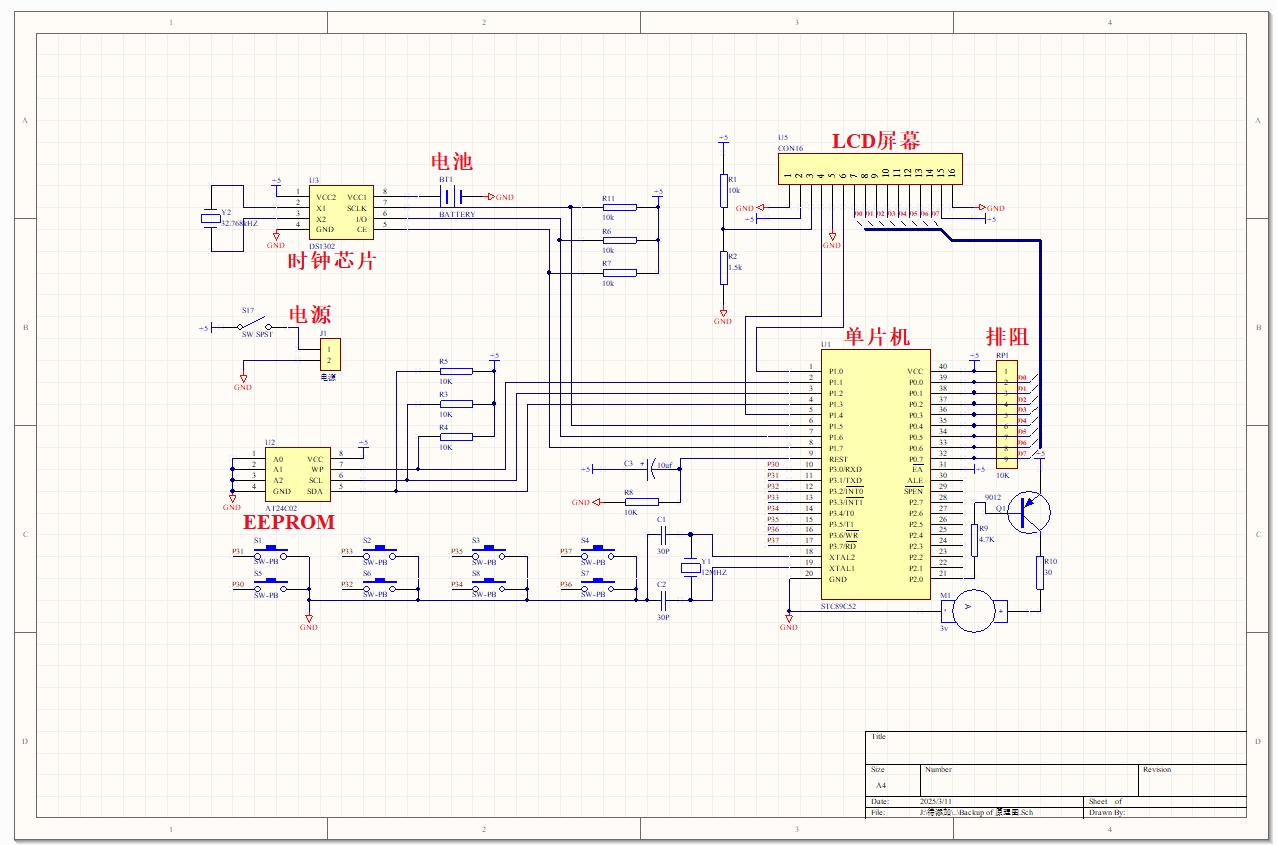Click the red 'LCD屏幕' label
The width and height of the screenshot is (1277, 845).
point(875,141)
